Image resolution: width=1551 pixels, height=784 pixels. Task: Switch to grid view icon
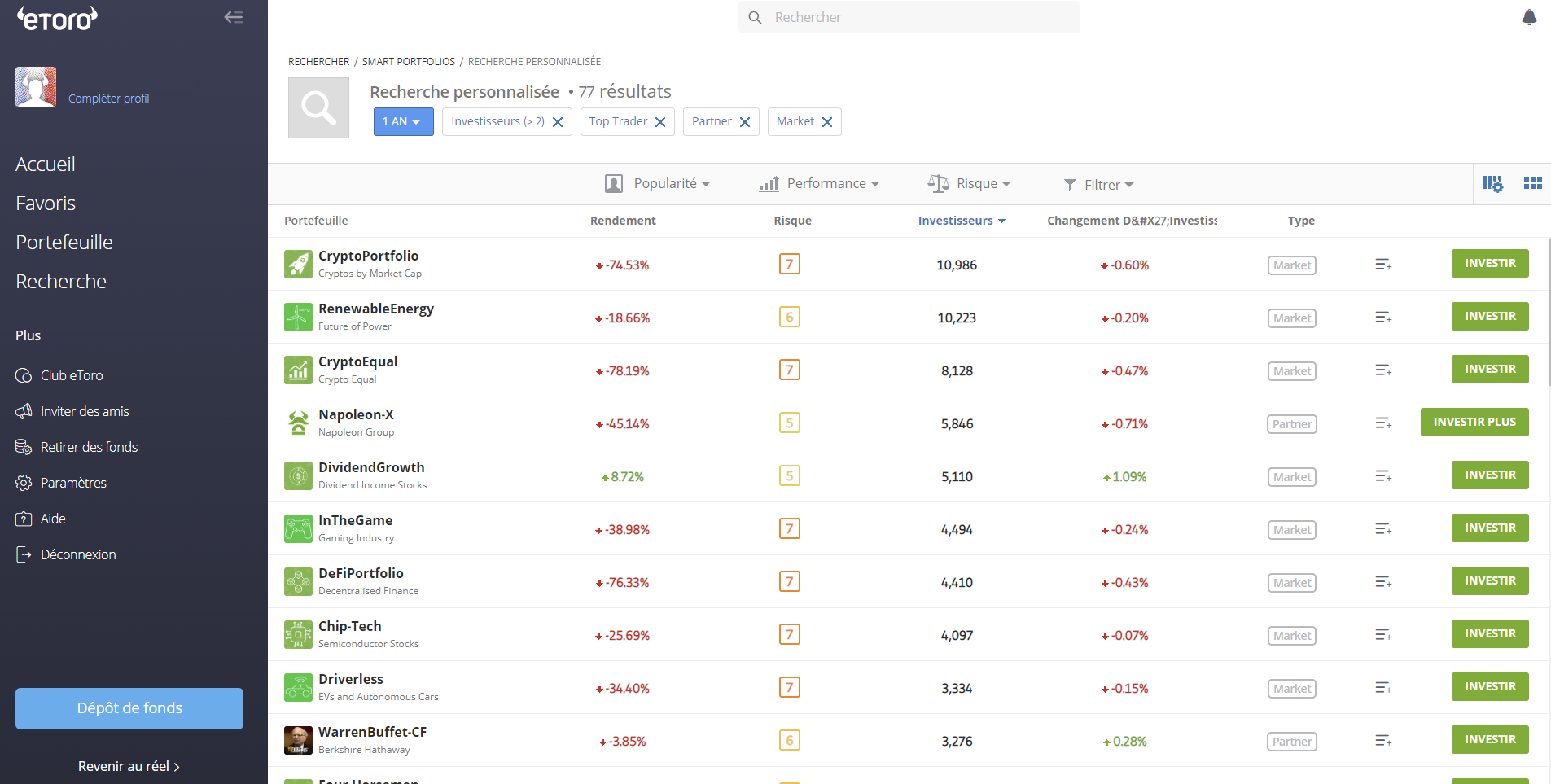(1533, 183)
